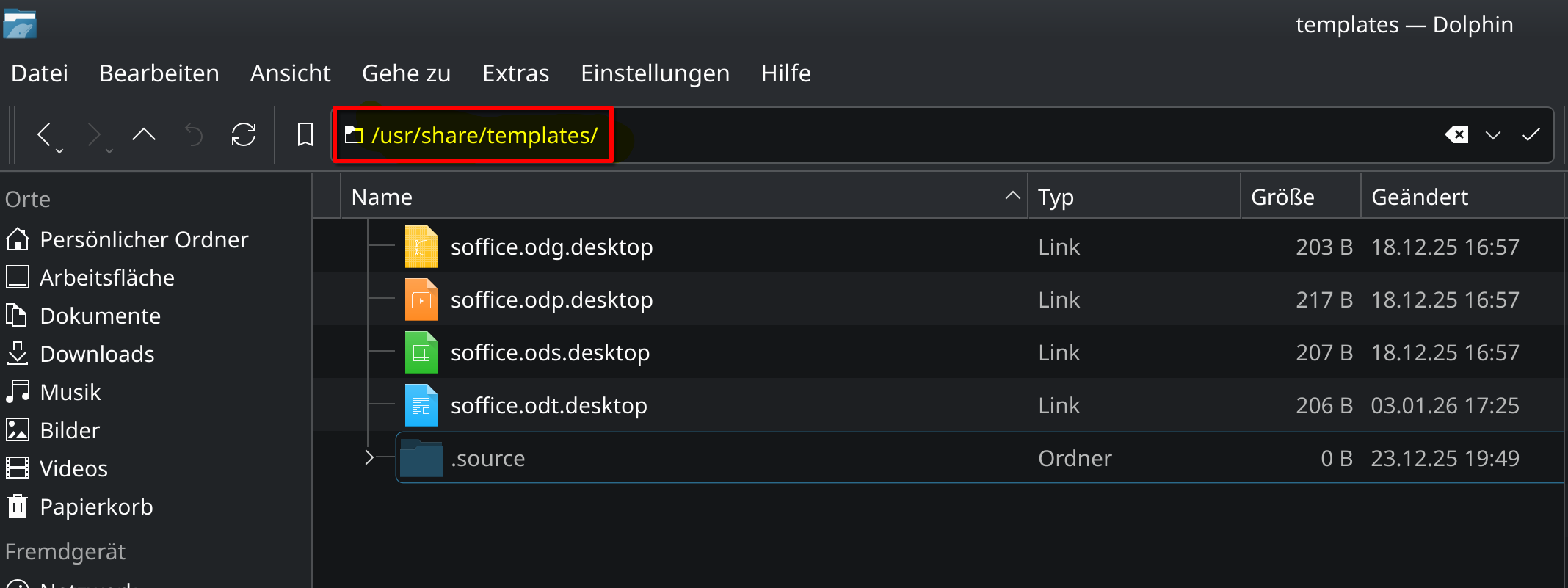Select the soffice.ods.desktop spreadsheet template
The image size is (1568, 588).
550,353
